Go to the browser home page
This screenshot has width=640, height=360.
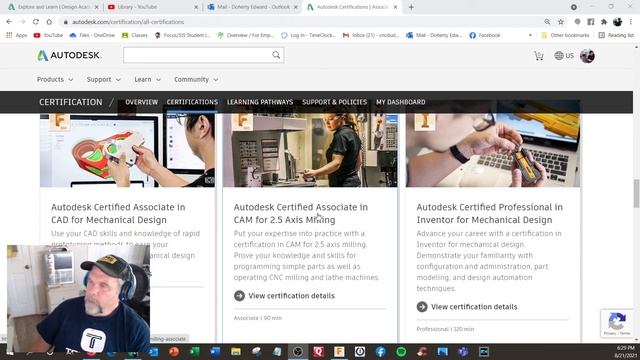click(x=49, y=22)
